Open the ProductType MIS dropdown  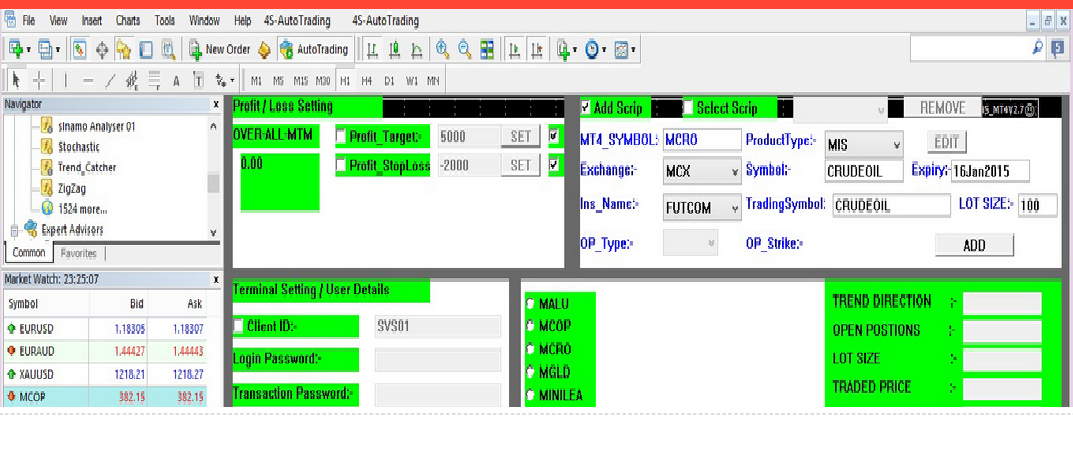tap(864, 144)
